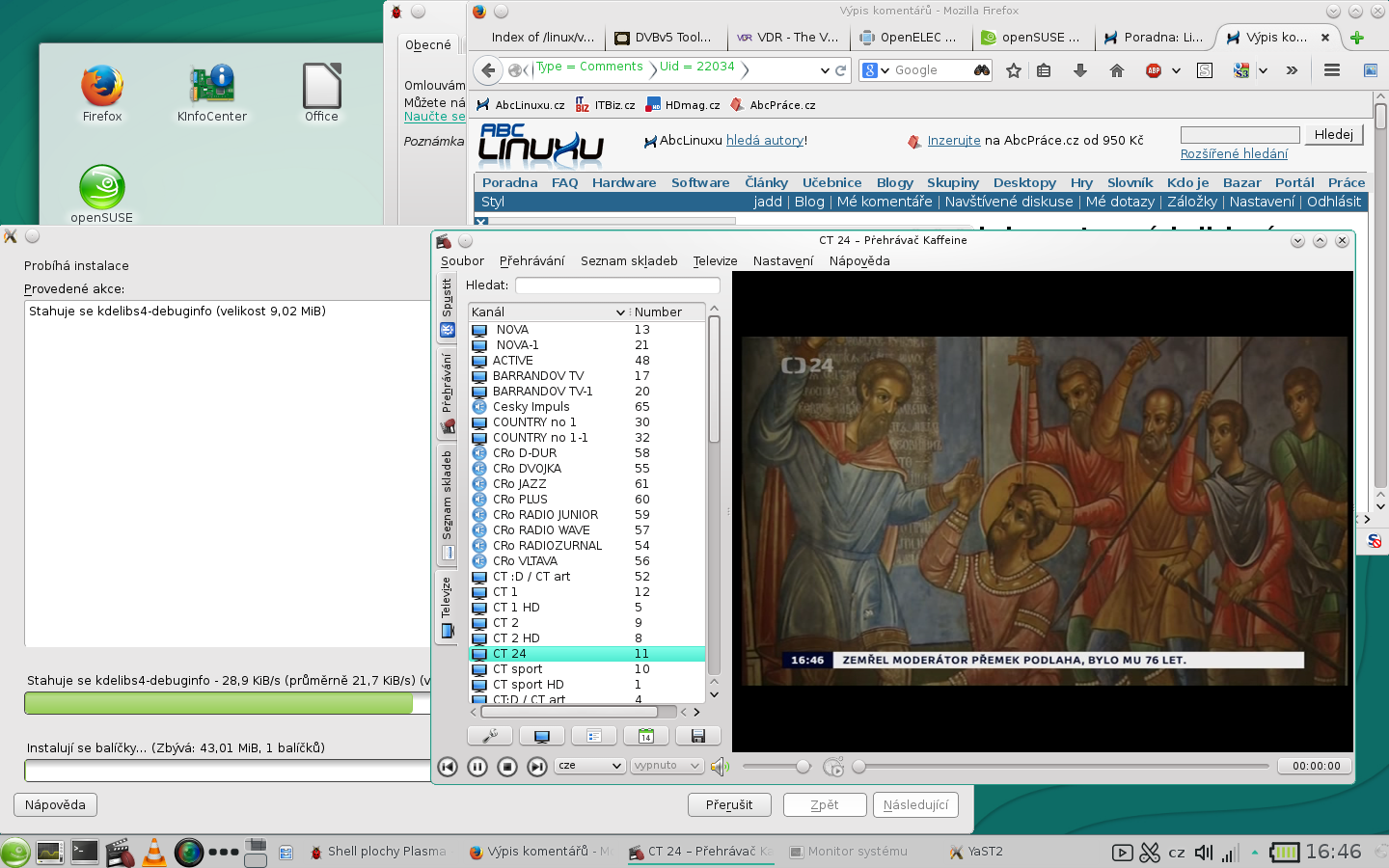This screenshot has width=1389, height=868.
Task: Open Firefox desktop icon
Action: (x=102, y=93)
